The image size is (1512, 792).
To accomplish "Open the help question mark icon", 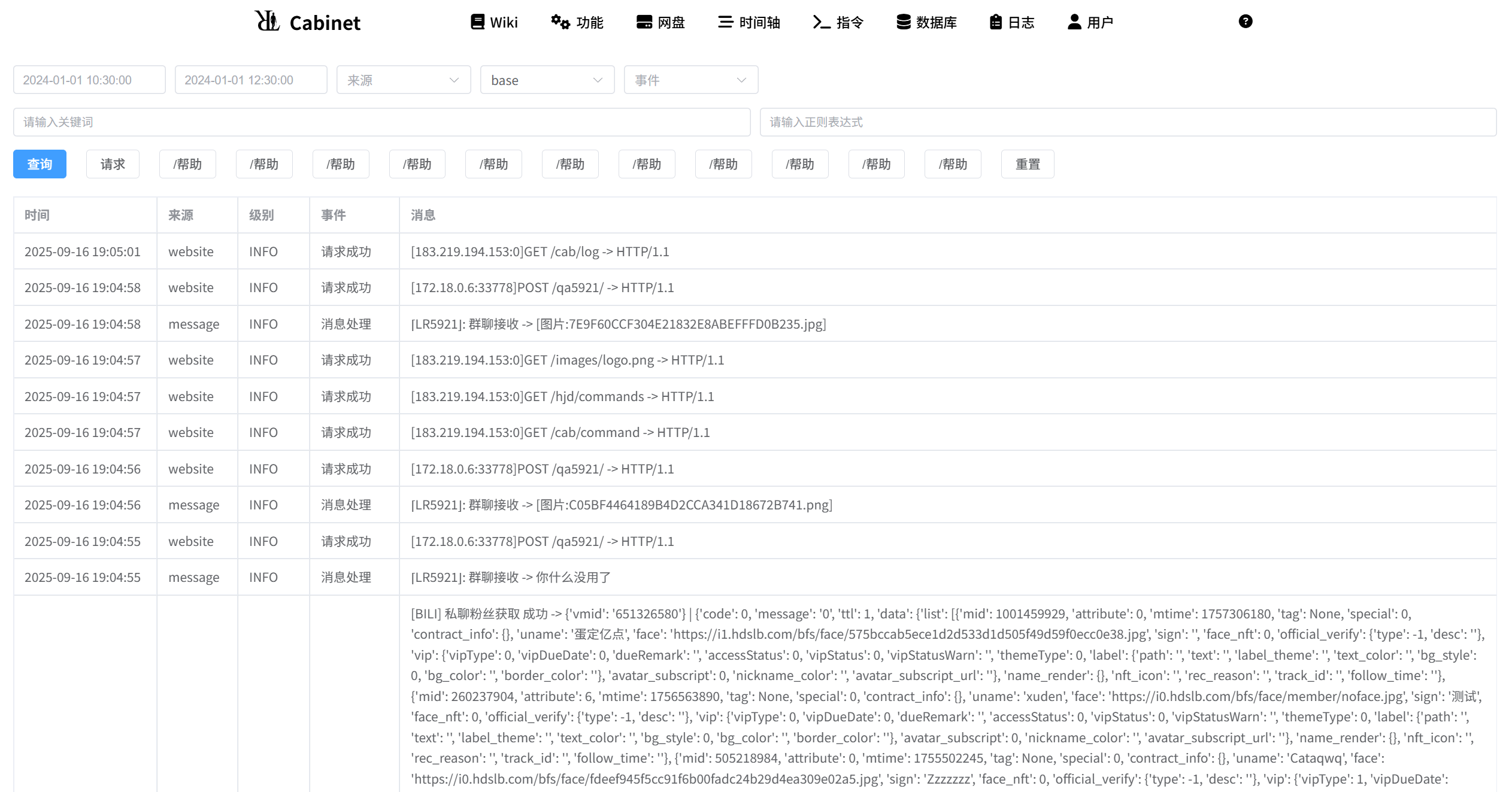I will pos(1245,22).
